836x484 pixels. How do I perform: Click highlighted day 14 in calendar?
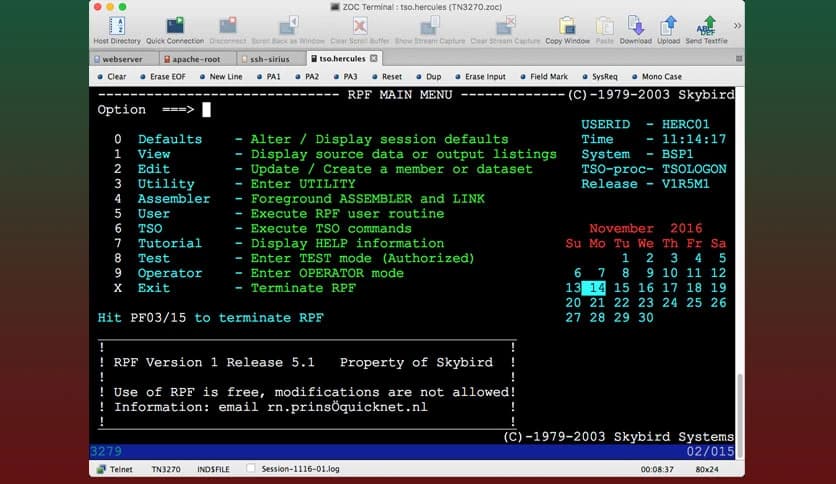point(593,288)
